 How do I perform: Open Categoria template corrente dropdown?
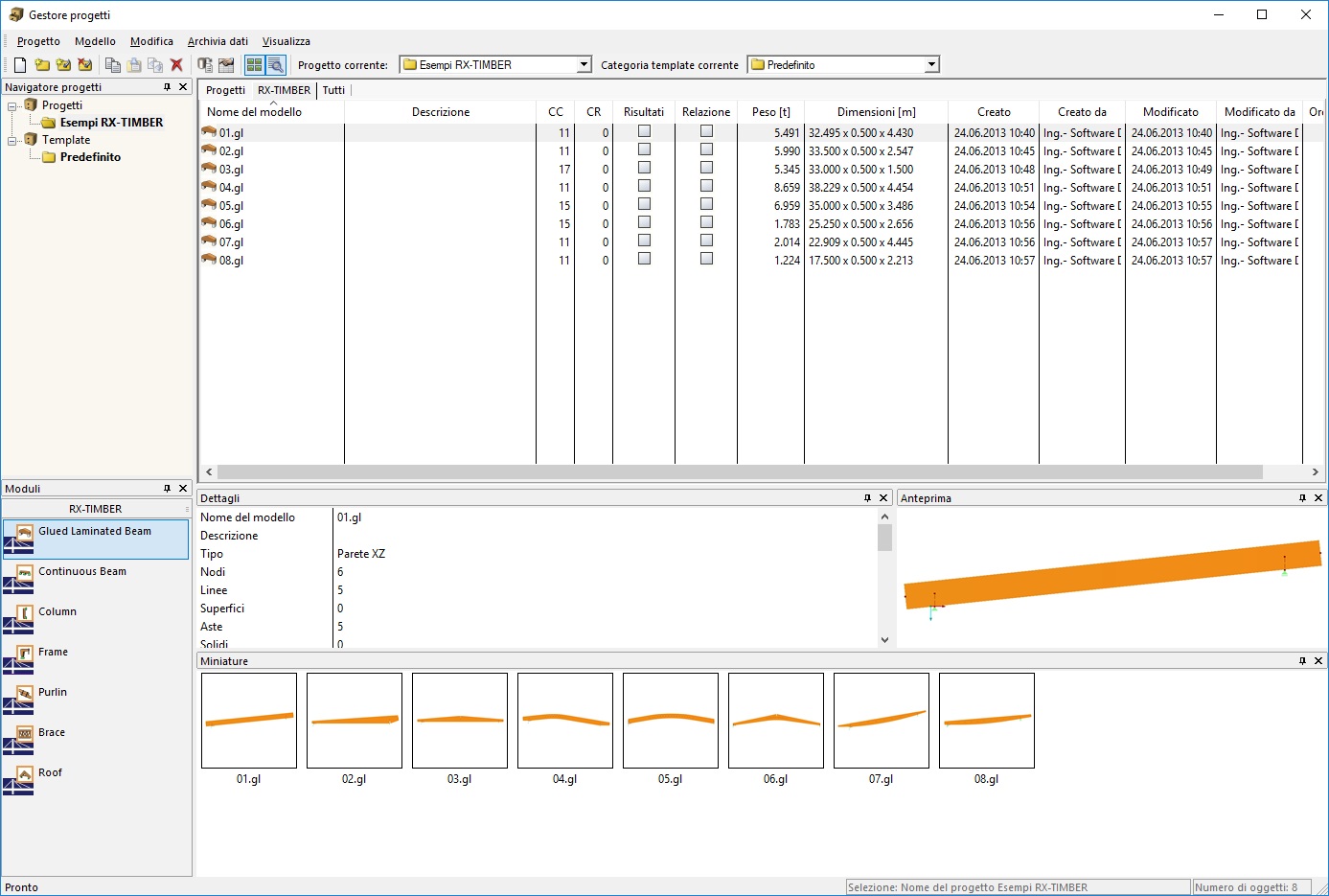pyautogui.click(x=931, y=65)
